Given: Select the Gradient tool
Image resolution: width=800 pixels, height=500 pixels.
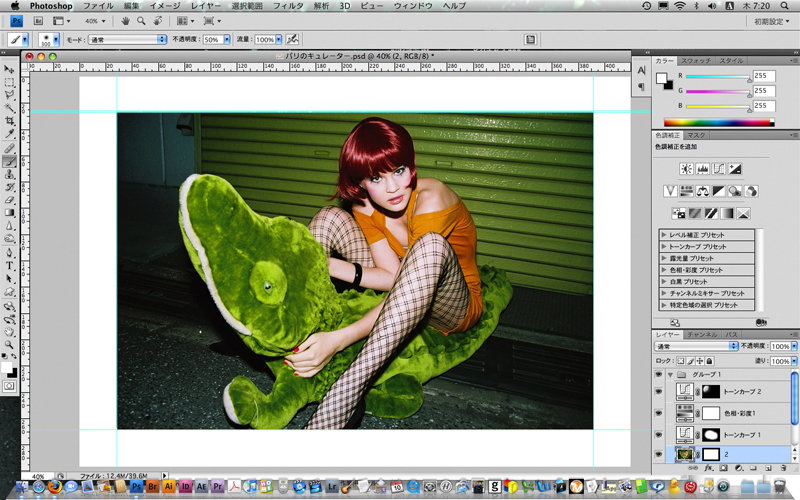Looking at the screenshot, I should click(9, 213).
